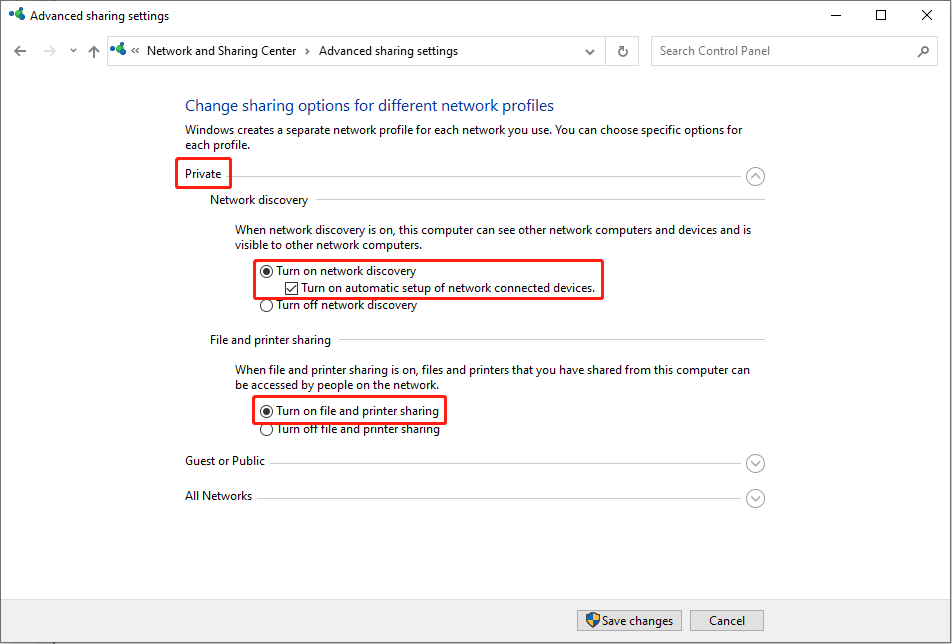This screenshot has height=644, width=952.
Task: Go up one level with Up arrow
Action: (94, 51)
